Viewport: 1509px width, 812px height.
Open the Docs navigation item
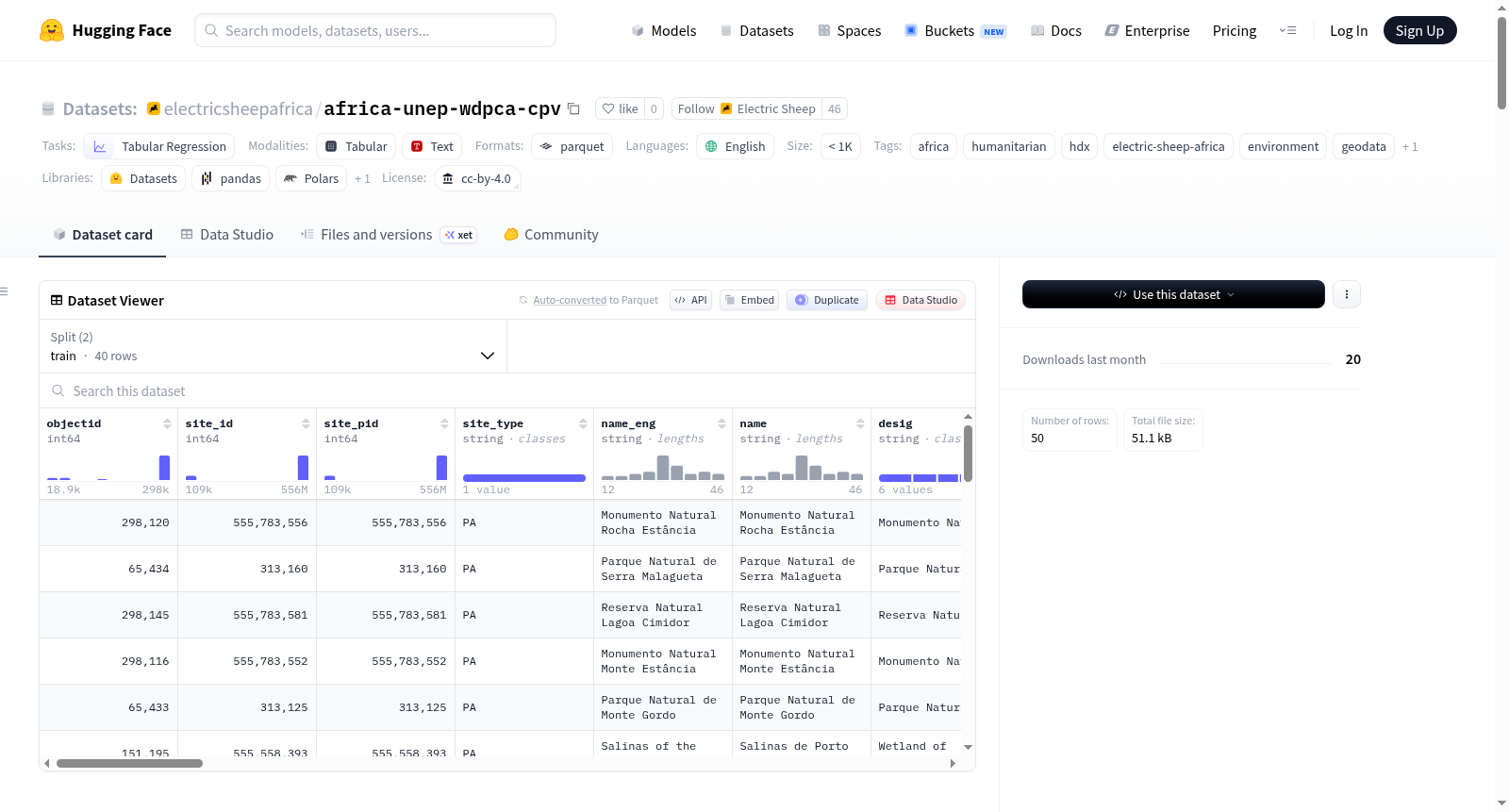[x=1056, y=30]
